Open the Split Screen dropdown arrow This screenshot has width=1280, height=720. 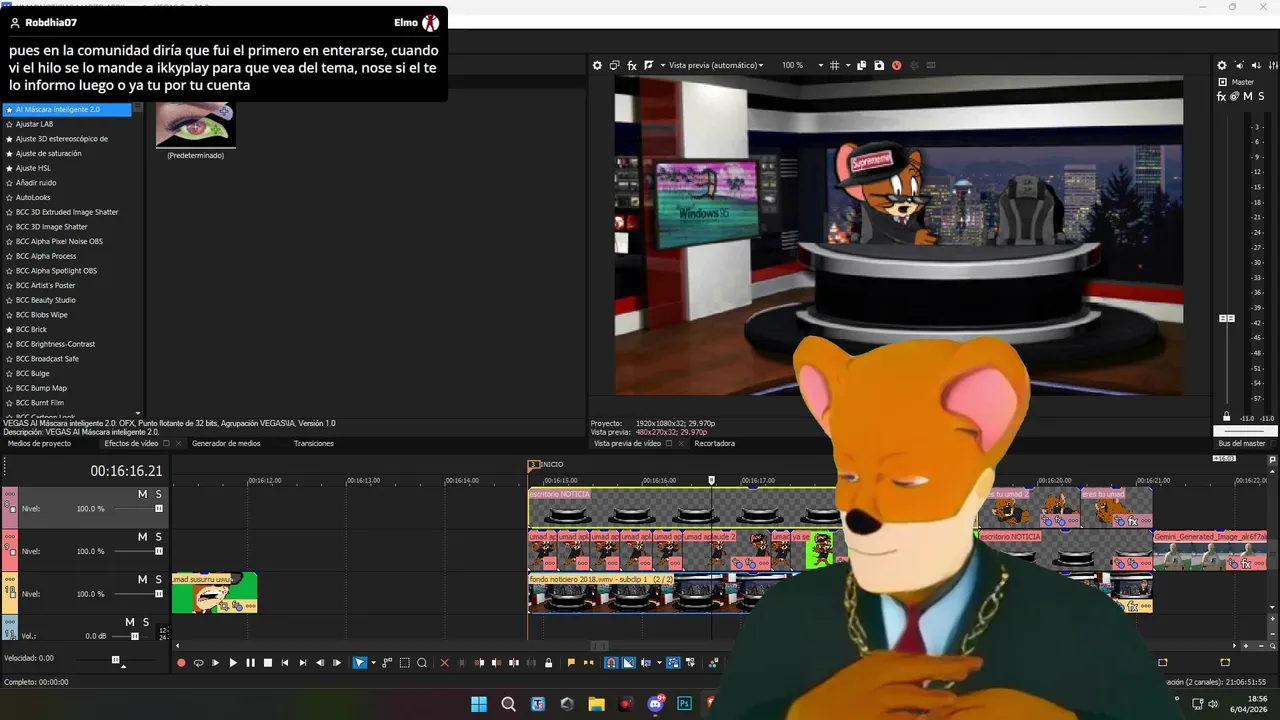point(661,65)
